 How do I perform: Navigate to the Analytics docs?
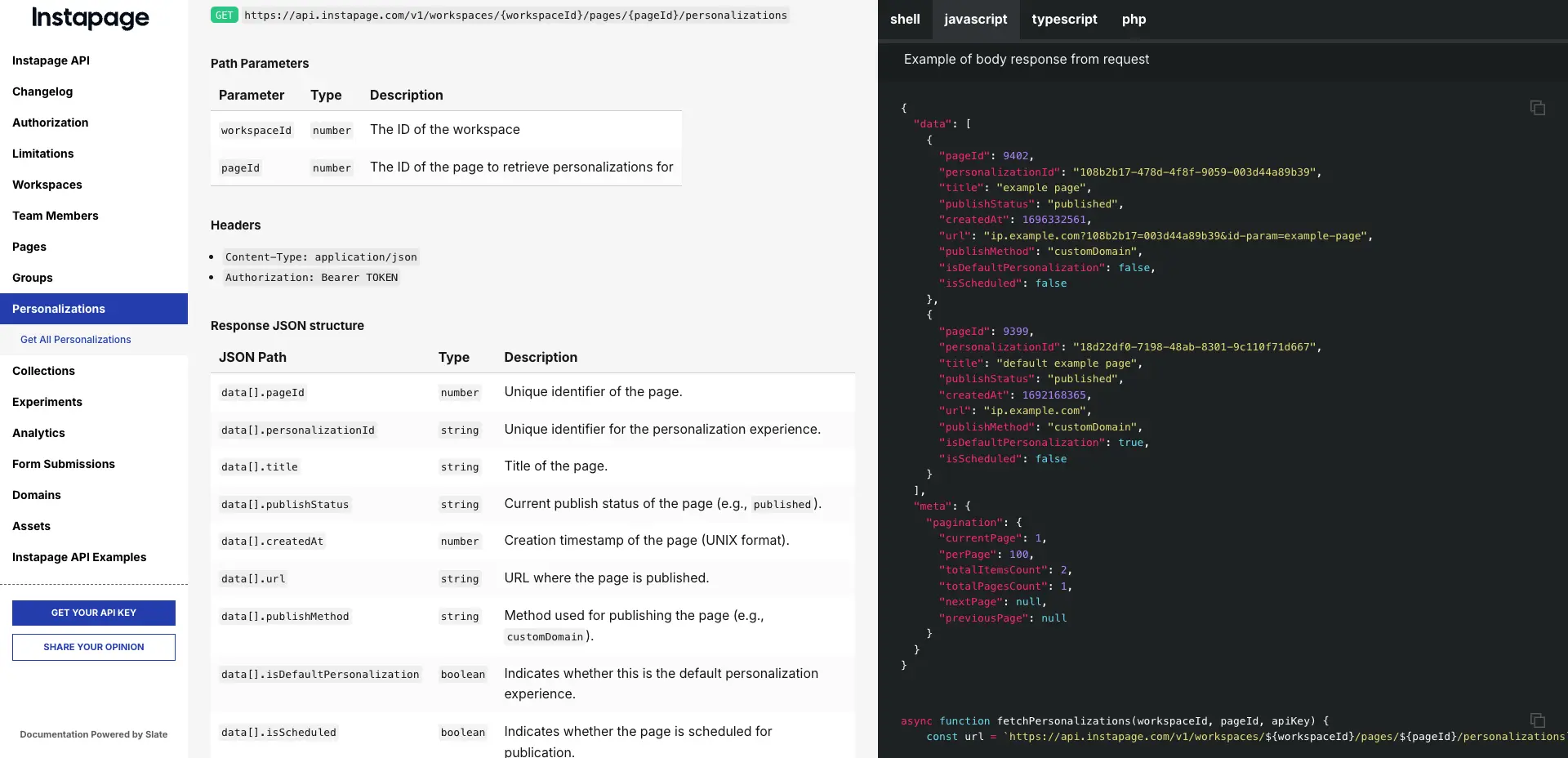[38, 433]
